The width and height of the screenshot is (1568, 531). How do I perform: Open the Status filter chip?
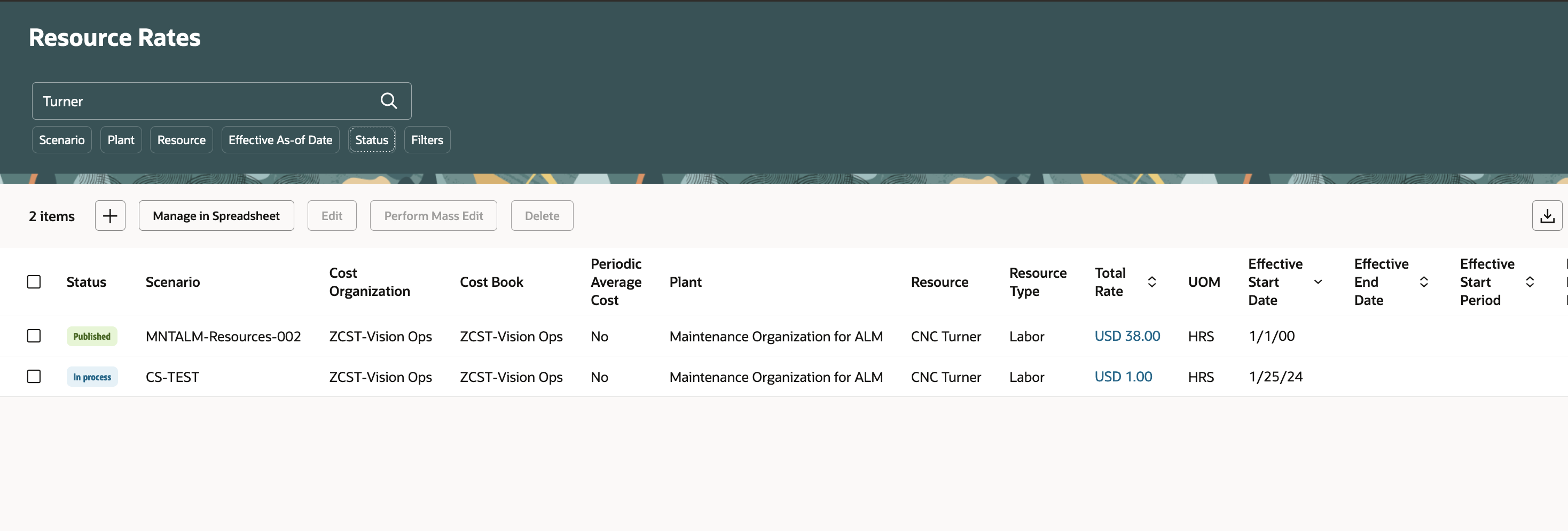(372, 139)
